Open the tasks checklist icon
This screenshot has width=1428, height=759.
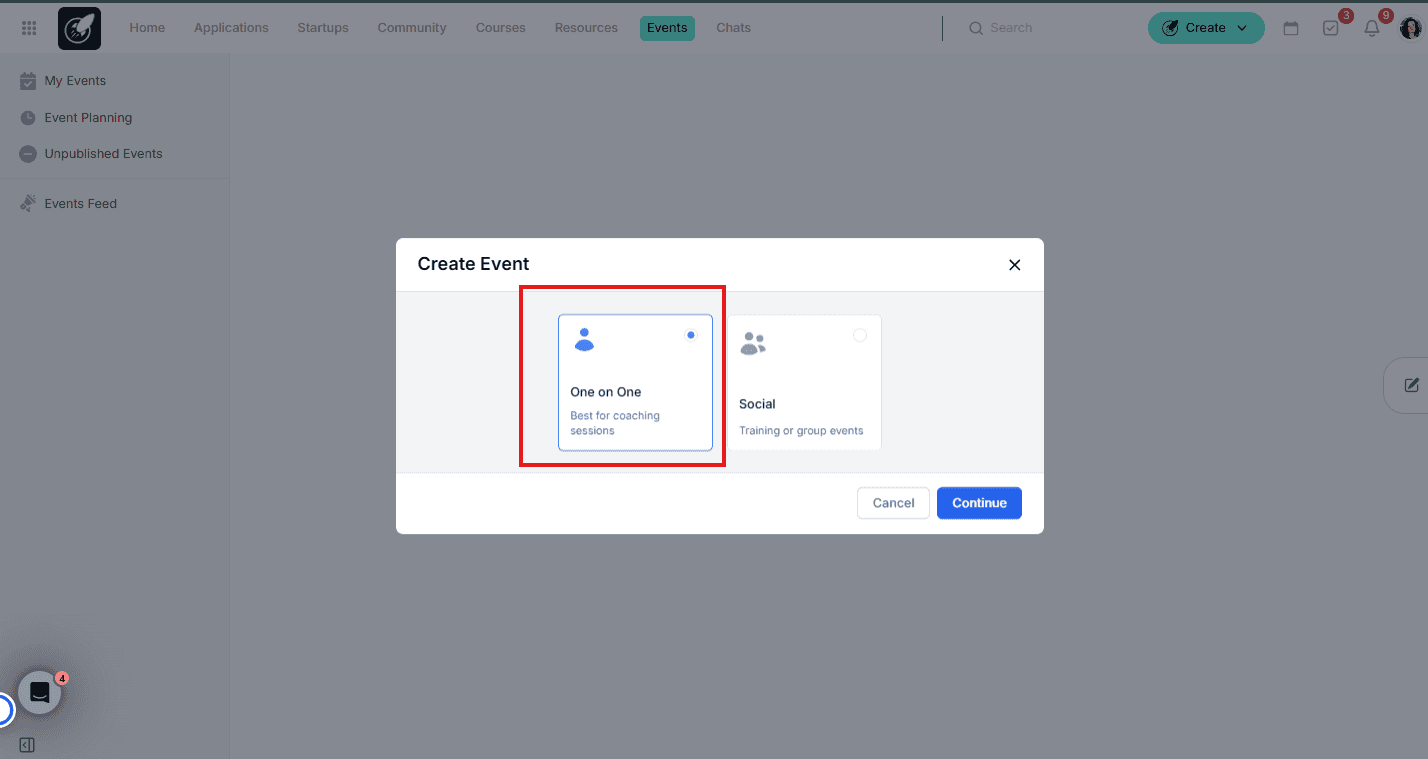[1331, 28]
